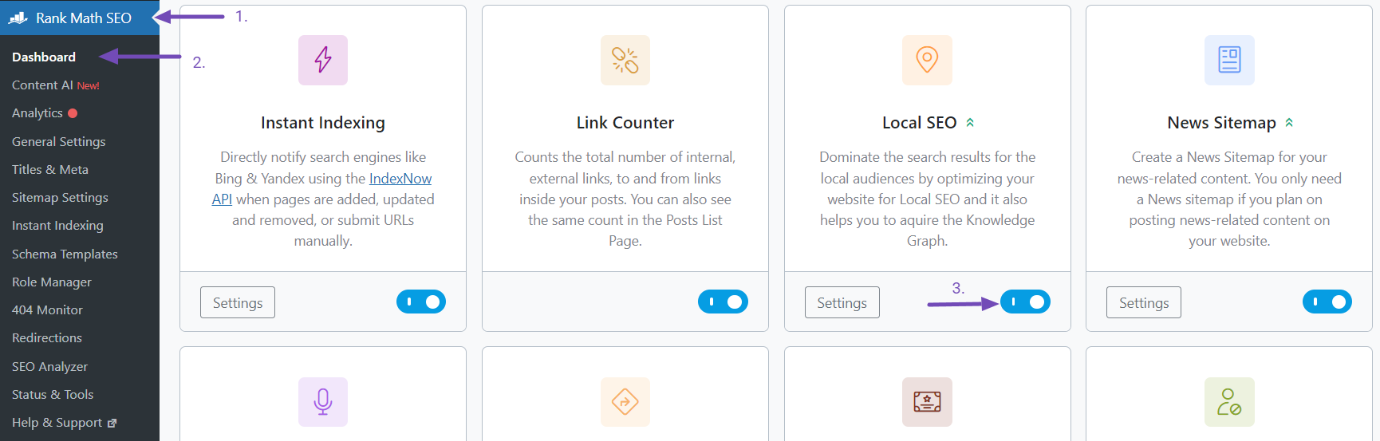Follow the IndexNow API link
The width and height of the screenshot is (1380, 441).
click(x=322, y=188)
